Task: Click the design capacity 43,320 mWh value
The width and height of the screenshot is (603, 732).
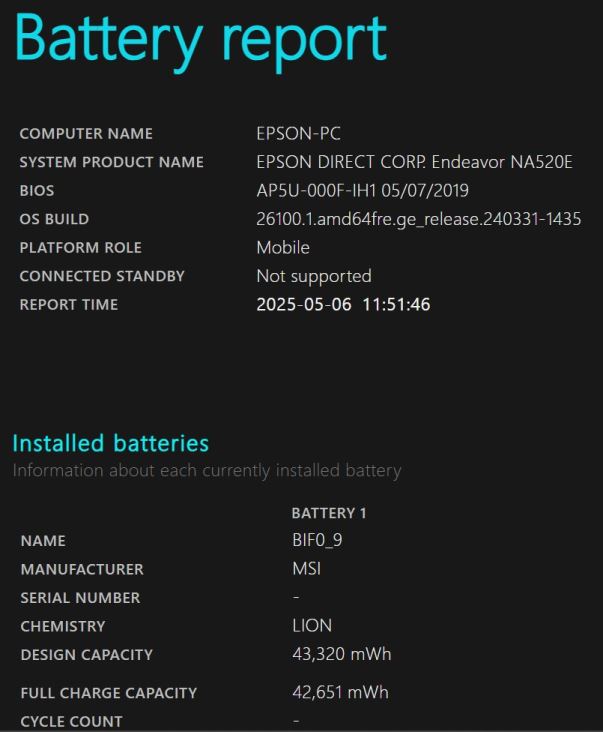Action: [x=342, y=655]
